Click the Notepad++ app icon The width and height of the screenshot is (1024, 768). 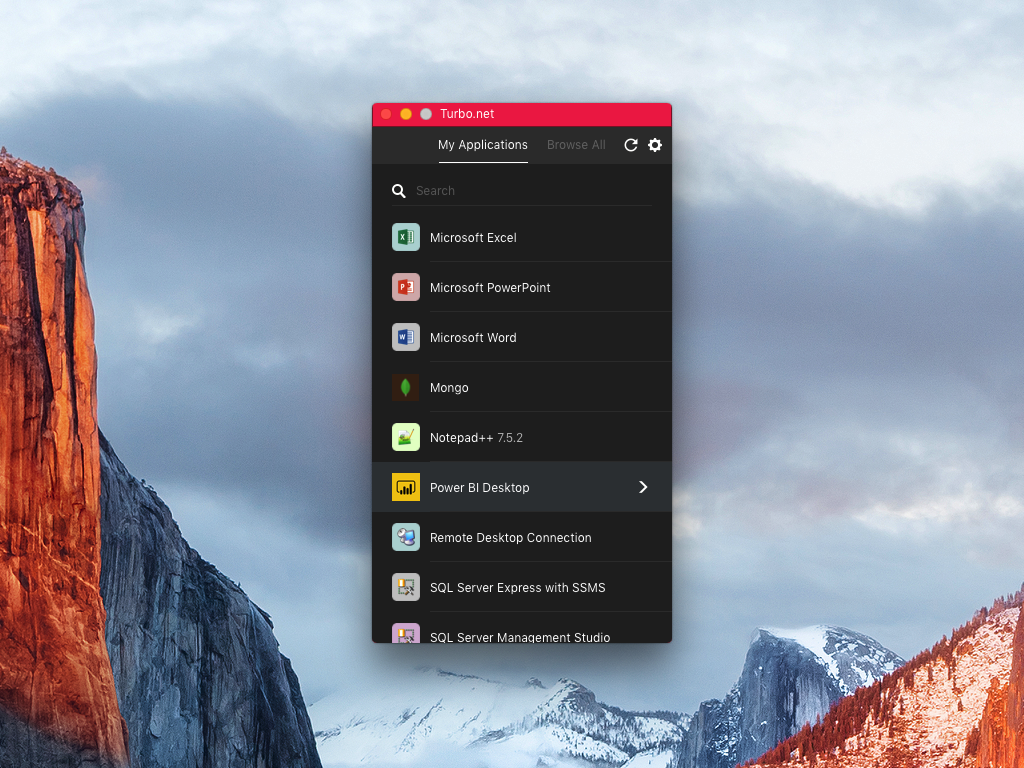[405, 437]
